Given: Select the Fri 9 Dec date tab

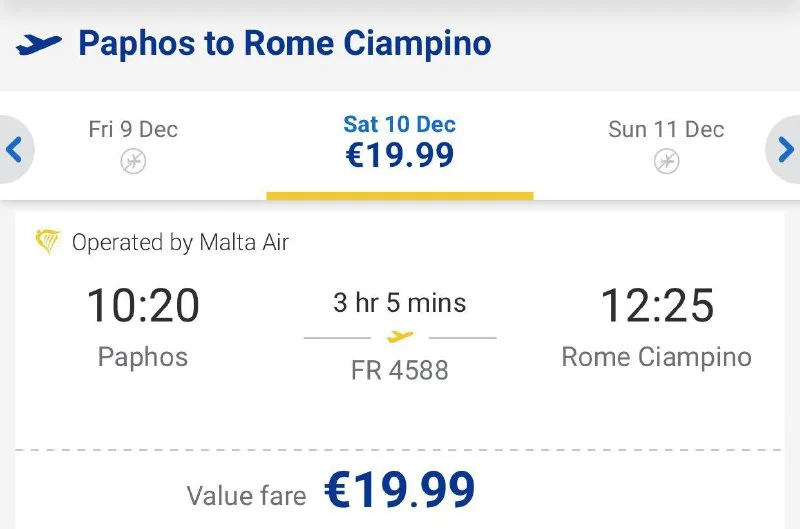Looking at the screenshot, I should tap(133, 130).
